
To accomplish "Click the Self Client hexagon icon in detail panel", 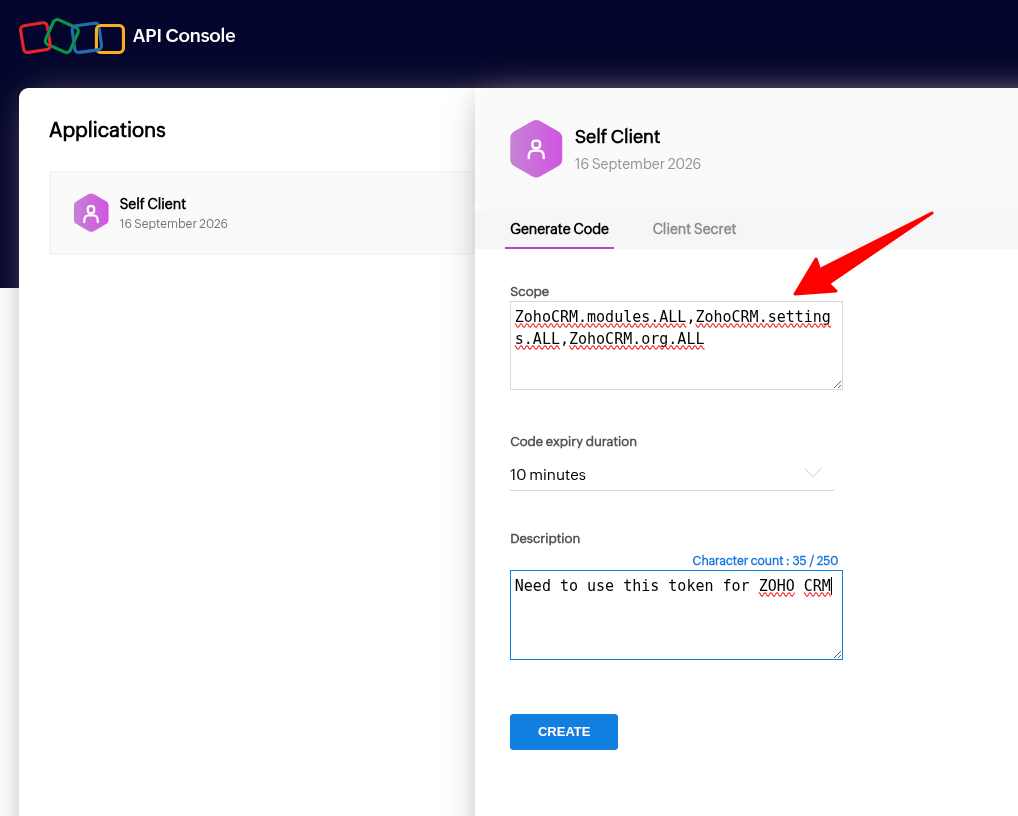I will click(536, 149).
